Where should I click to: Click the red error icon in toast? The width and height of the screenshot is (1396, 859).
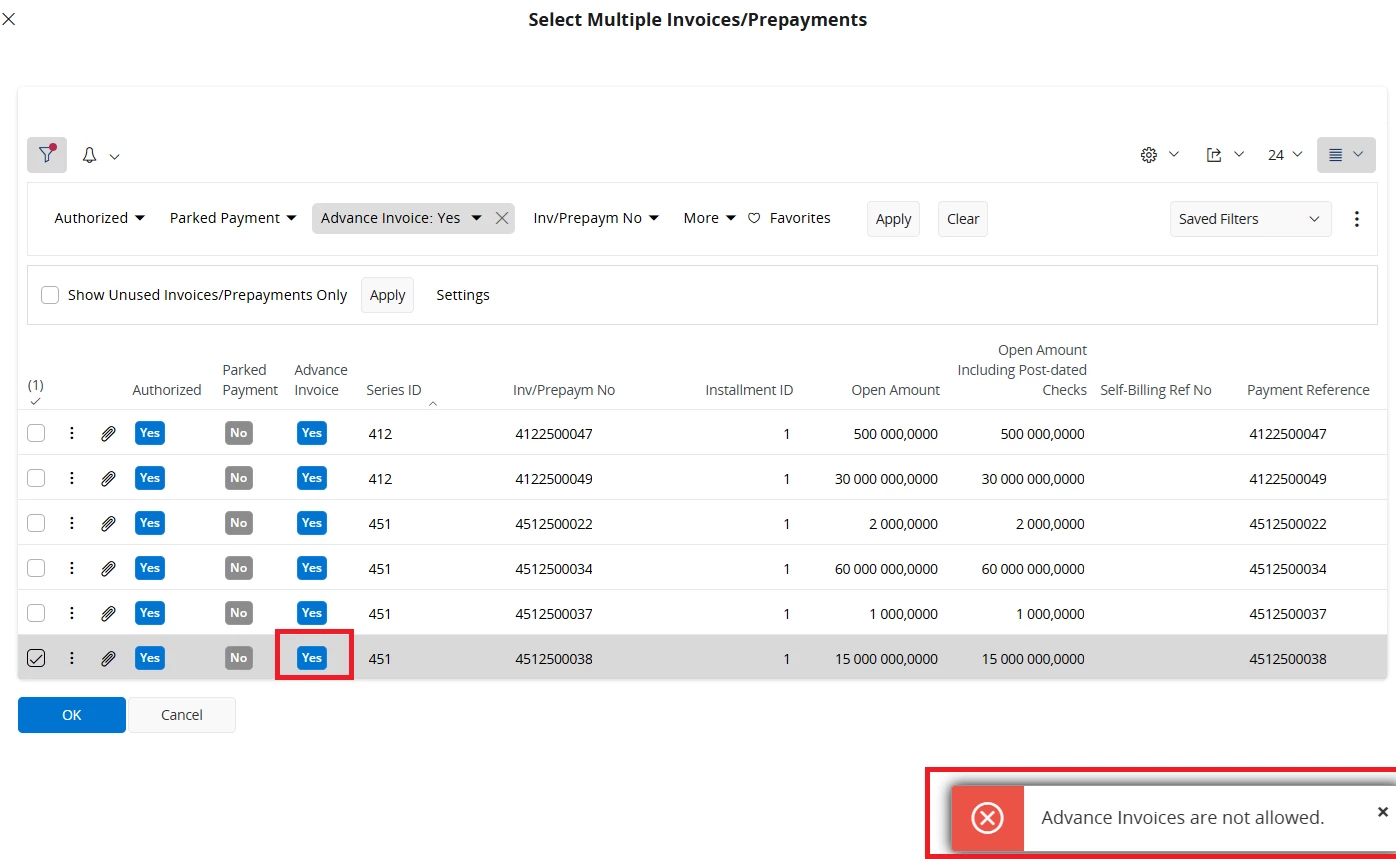tap(987, 818)
